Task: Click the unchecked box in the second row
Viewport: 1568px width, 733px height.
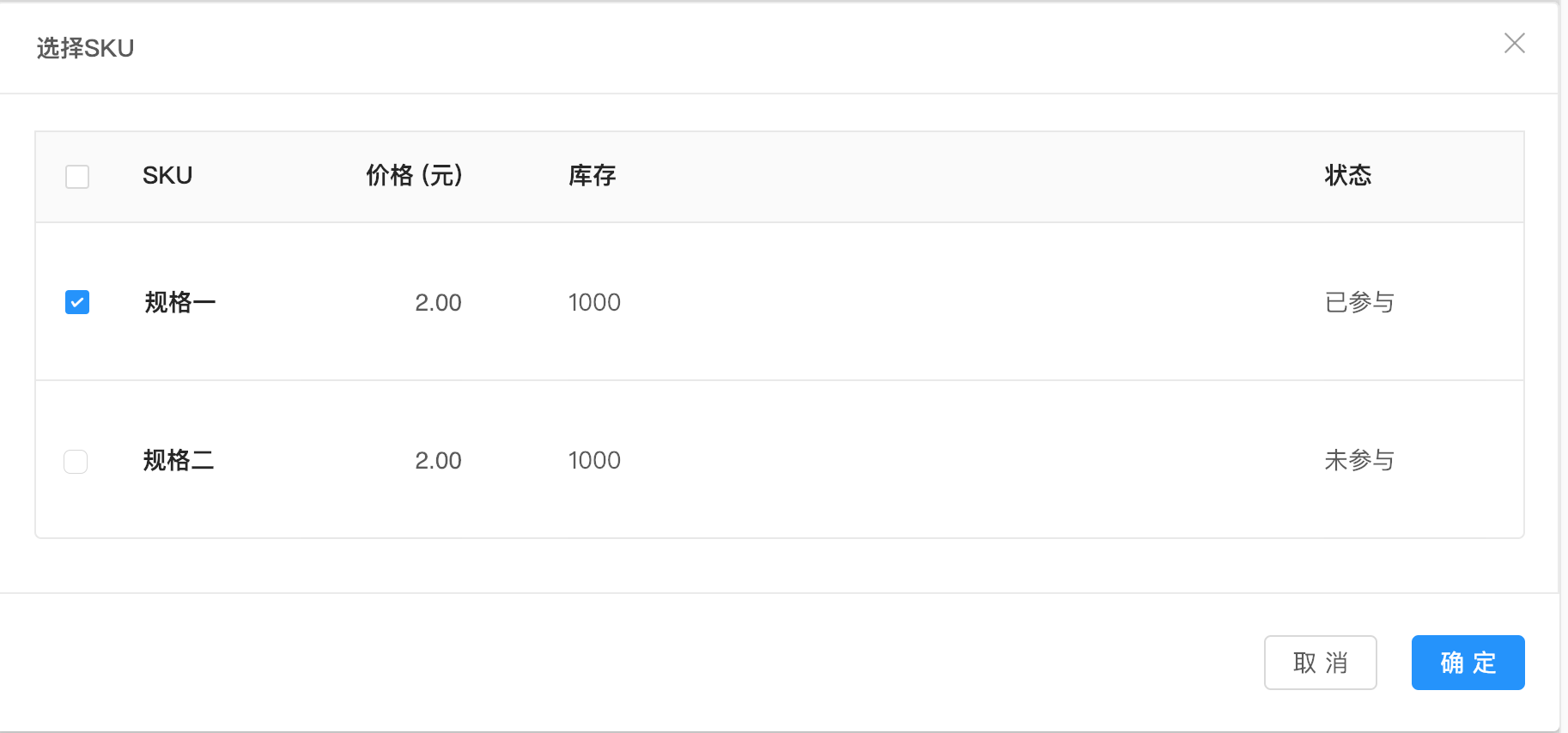Action: 76,461
